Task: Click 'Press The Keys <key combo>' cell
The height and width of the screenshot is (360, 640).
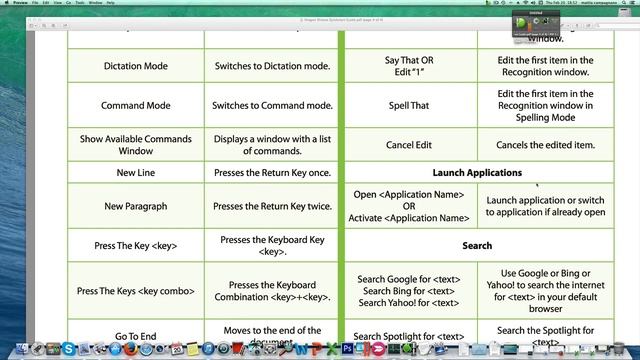Action: 136,291
